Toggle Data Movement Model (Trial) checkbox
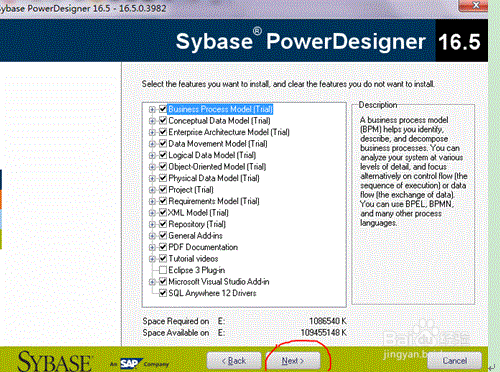Viewport: 500px width, 372px height. click(163, 143)
